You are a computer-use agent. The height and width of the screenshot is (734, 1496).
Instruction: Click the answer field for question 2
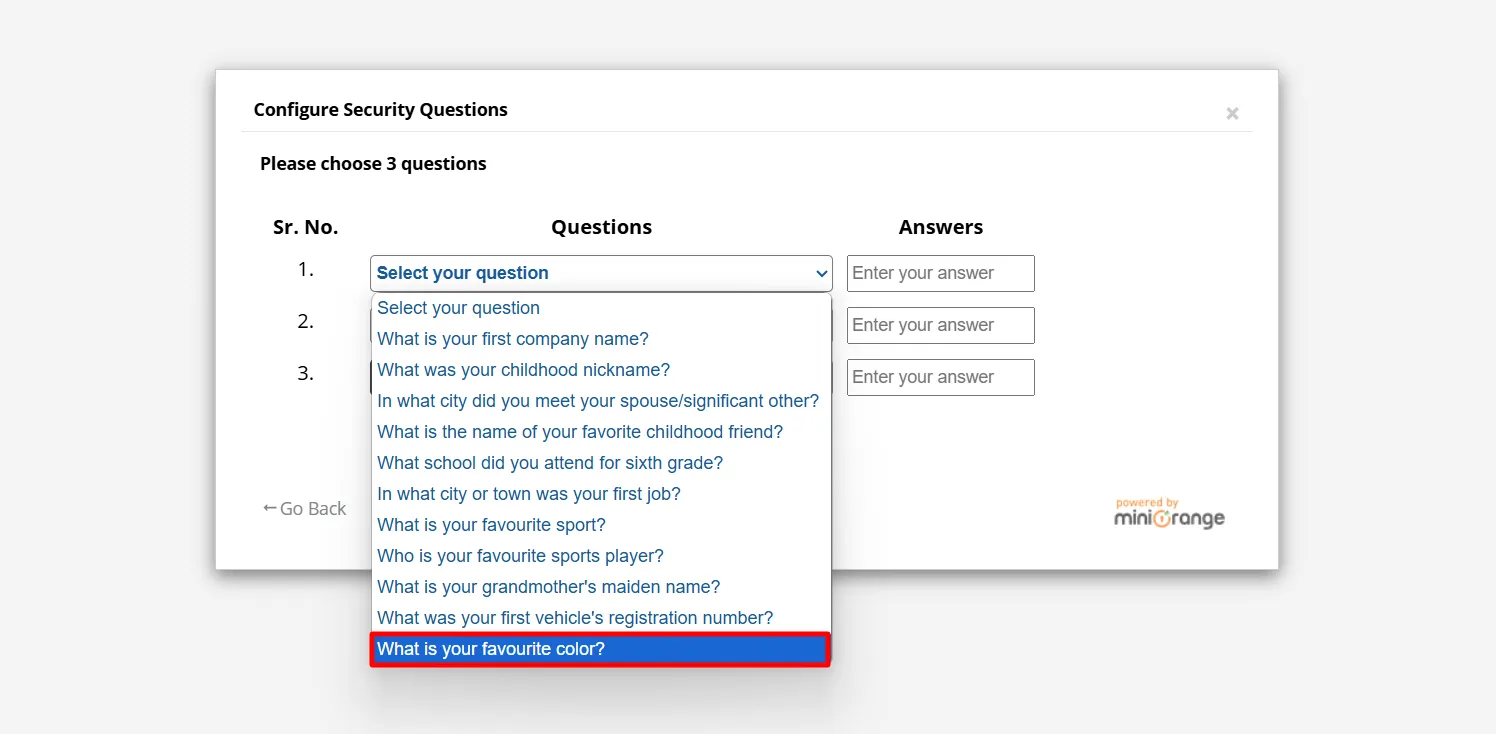coord(940,325)
